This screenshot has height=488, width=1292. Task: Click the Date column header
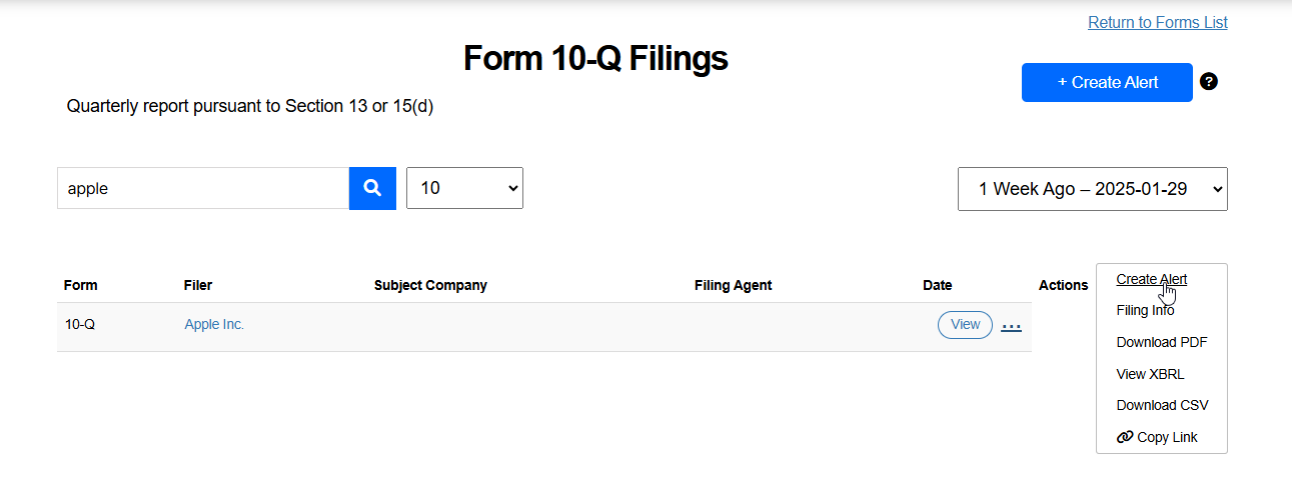point(937,285)
